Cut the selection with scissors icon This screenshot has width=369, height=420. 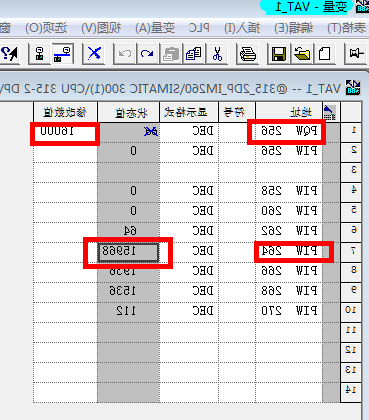click(x=217, y=53)
